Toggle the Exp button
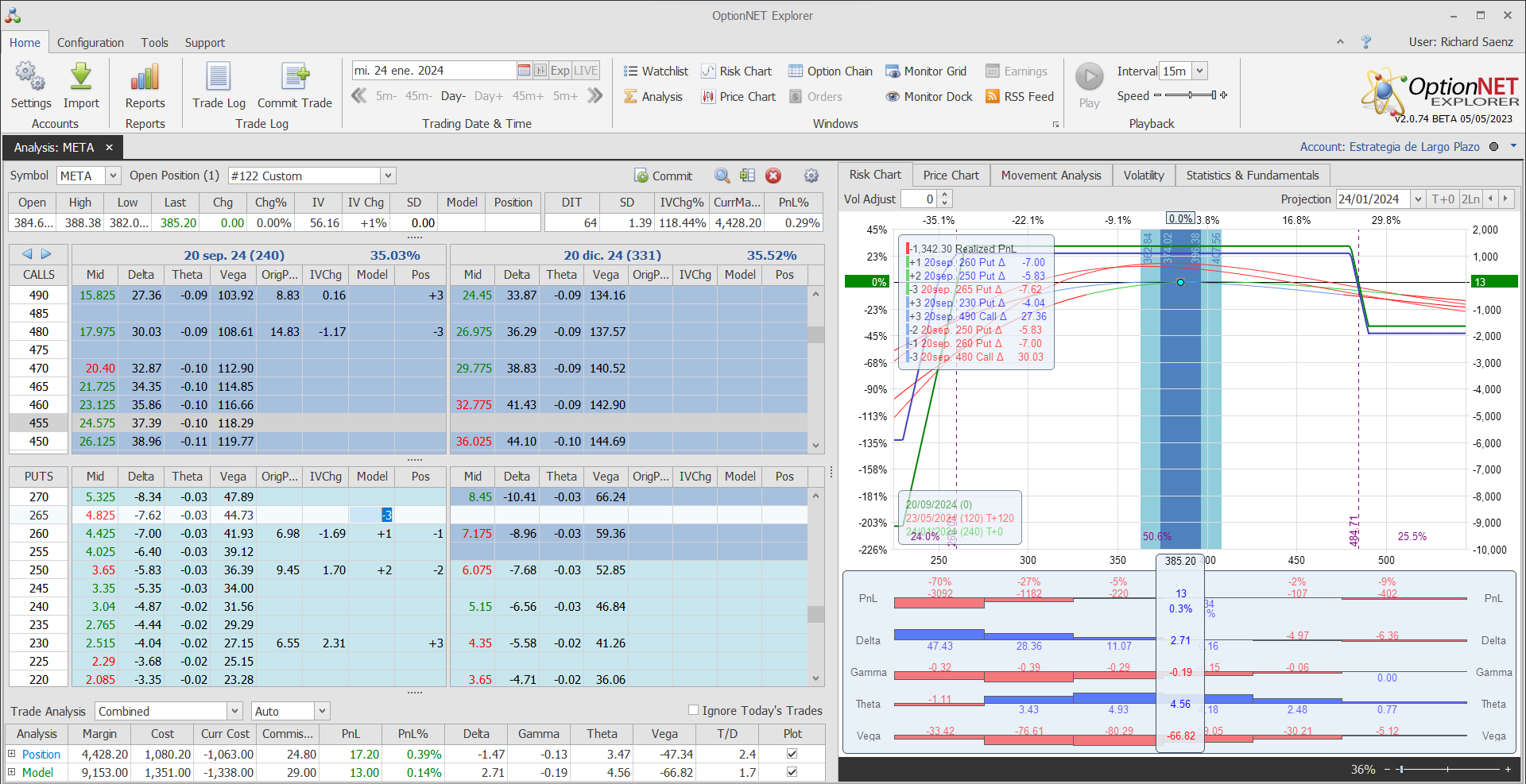Screen dimensions: 1526x784 [560, 71]
